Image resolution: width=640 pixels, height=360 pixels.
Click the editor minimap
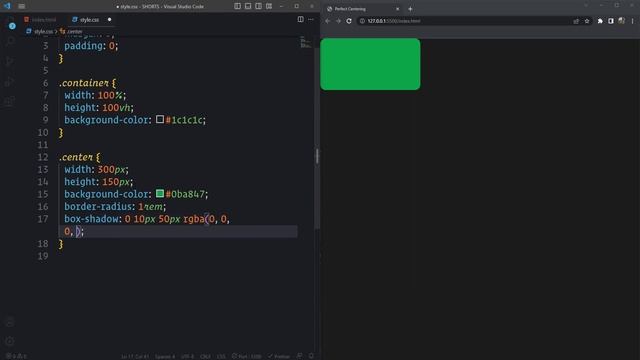(x=305, y=42)
